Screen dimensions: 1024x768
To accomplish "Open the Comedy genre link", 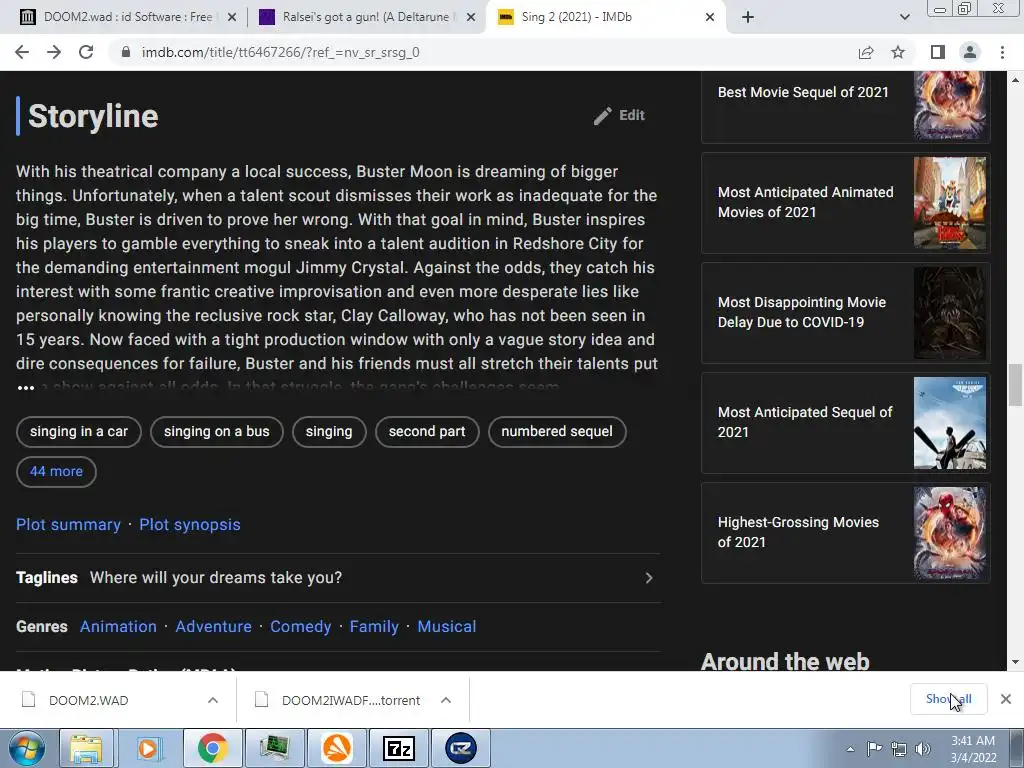I will point(300,627).
